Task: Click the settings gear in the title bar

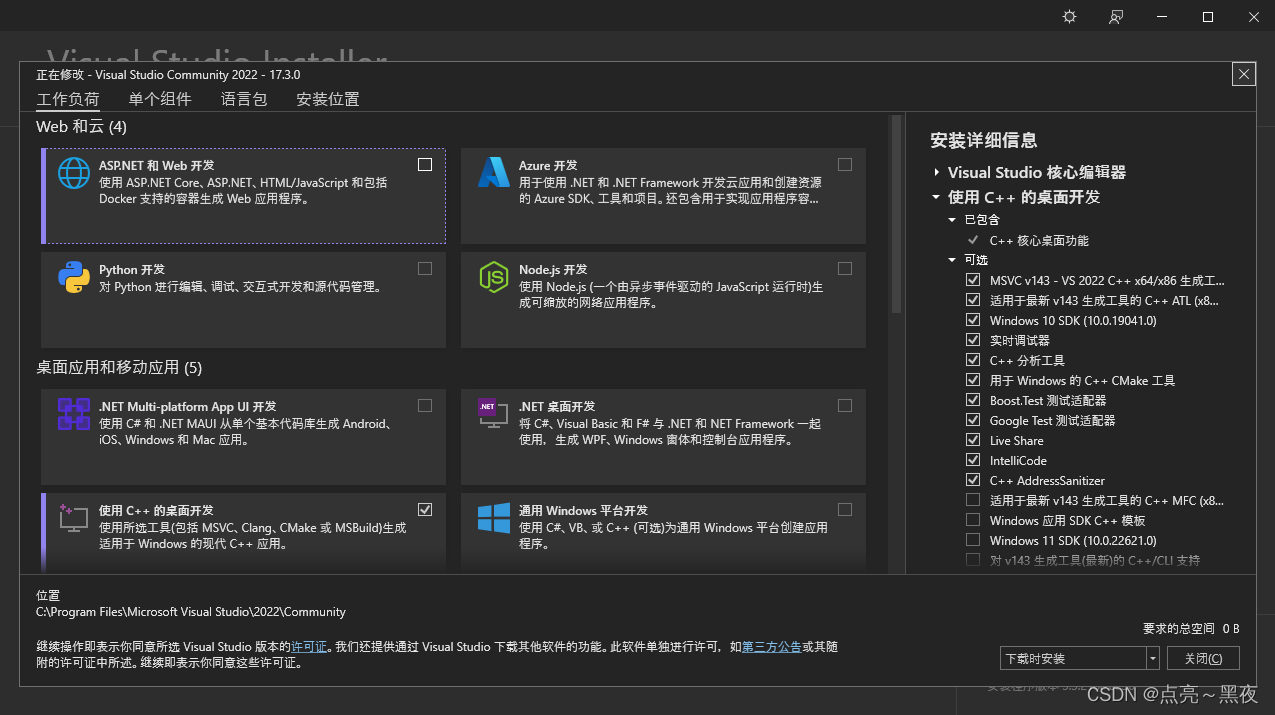Action: click(x=1068, y=16)
